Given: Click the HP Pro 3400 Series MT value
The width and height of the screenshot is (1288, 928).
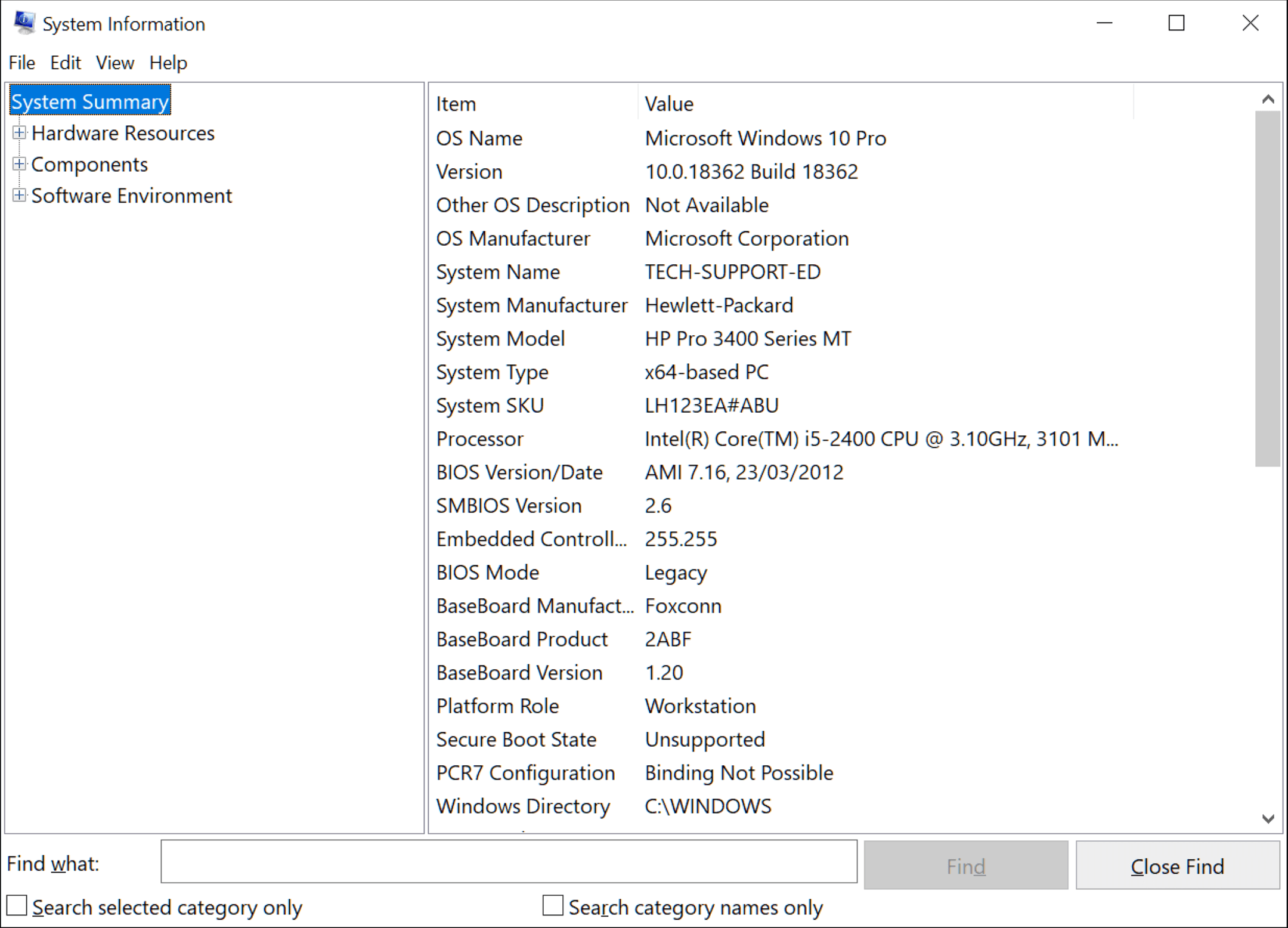Looking at the screenshot, I should pyautogui.click(x=748, y=339).
